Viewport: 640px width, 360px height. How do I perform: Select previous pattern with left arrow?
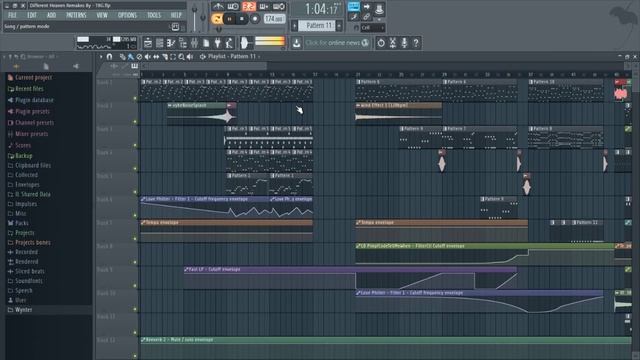click(294, 26)
